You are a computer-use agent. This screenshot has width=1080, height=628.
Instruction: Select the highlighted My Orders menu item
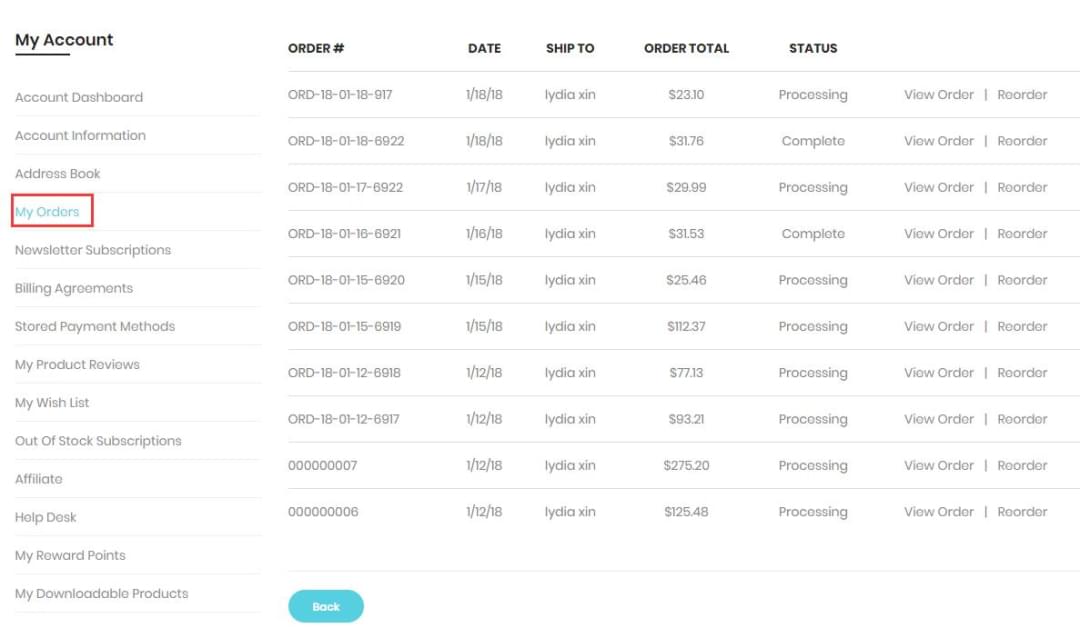47,211
